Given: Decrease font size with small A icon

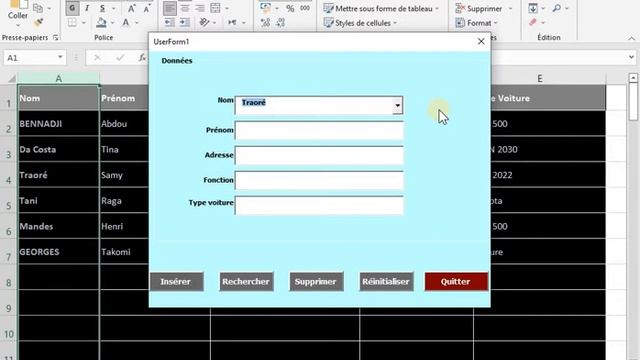Looking at the screenshot, I should coord(147,8).
